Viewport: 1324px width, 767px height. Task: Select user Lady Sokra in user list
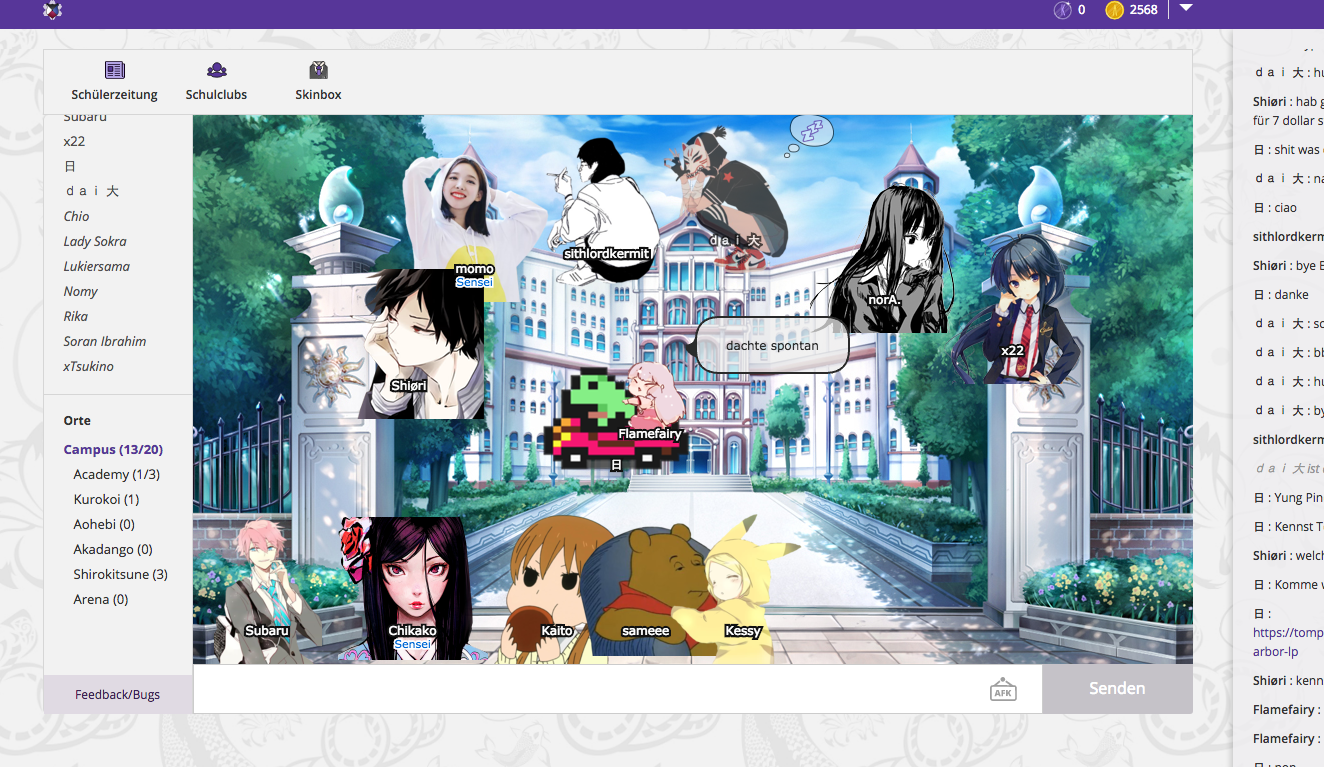(95, 241)
